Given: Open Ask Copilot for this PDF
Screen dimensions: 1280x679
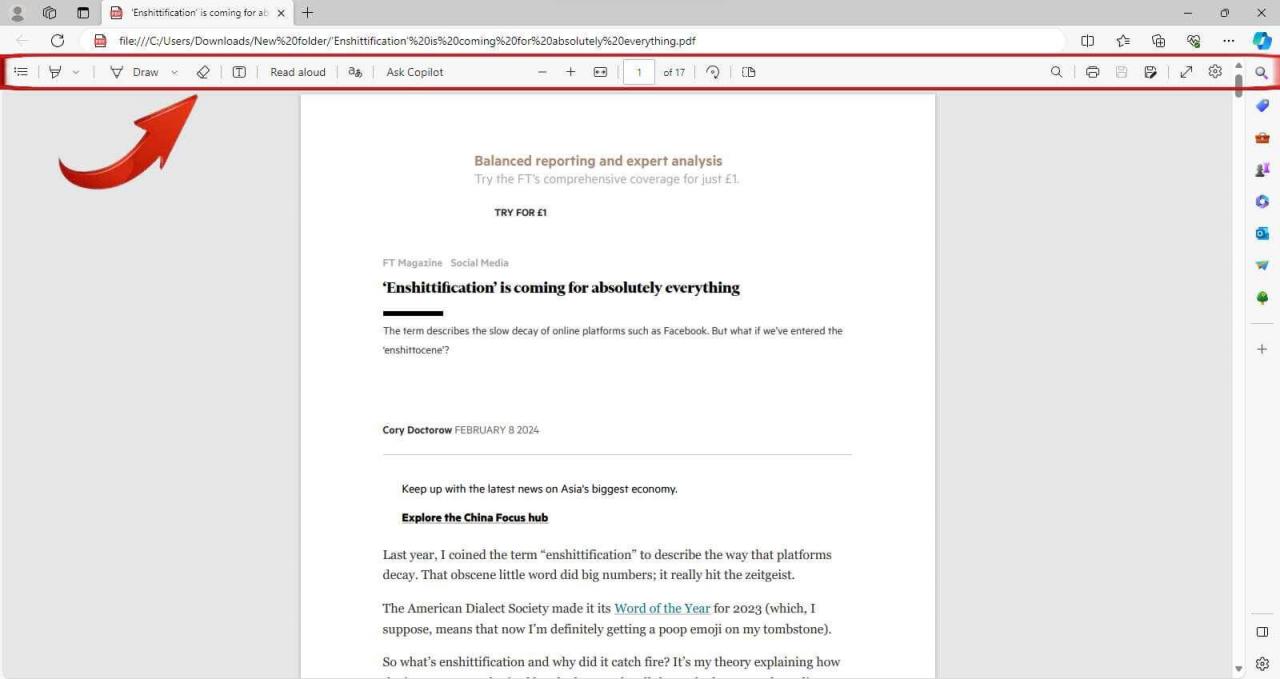Looking at the screenshot, I should (414, 71).
